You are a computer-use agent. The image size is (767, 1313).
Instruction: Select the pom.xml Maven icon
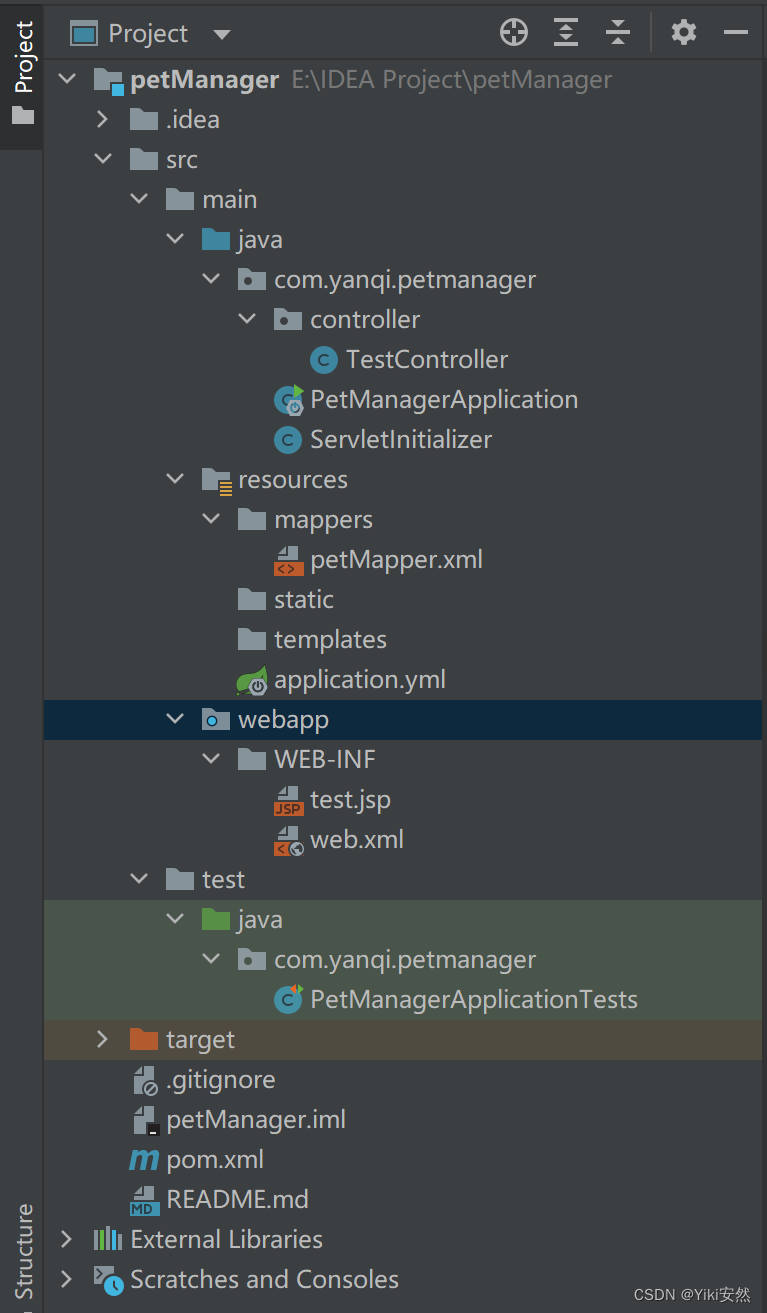tap(144, 1160)
